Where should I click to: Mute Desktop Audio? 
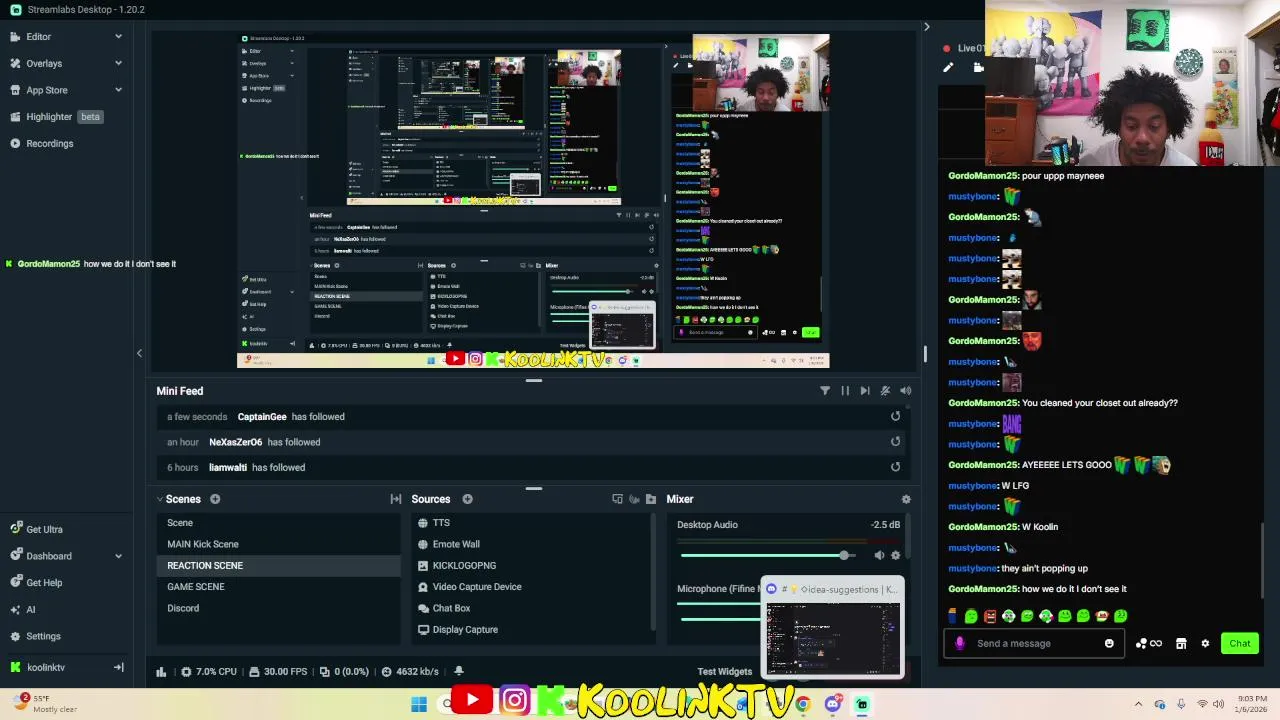(879, 555)
